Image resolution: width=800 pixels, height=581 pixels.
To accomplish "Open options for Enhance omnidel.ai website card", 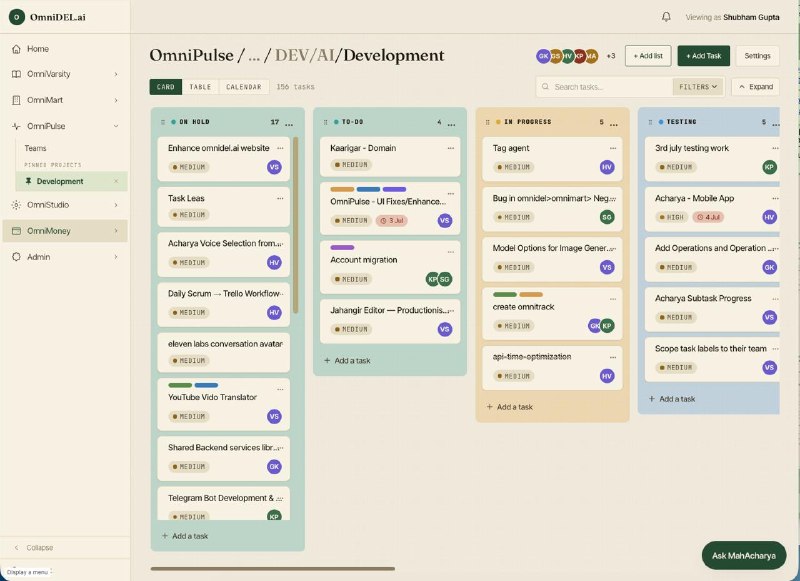I will [280, 148].
